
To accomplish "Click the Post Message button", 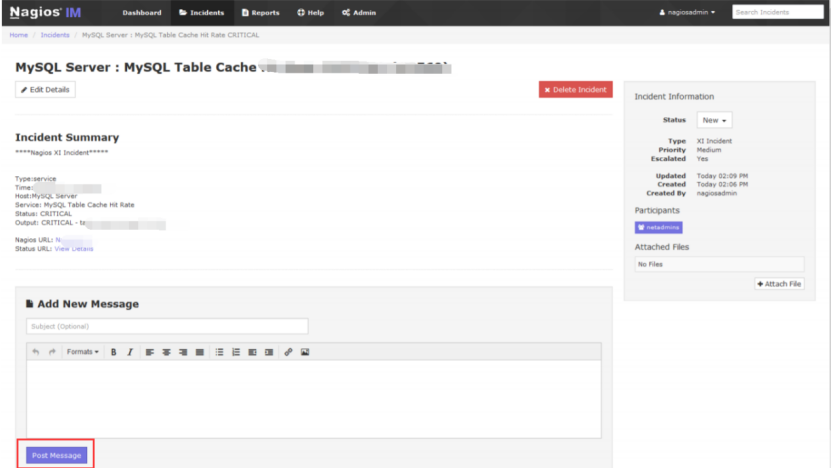I will [x=56, y=455].
